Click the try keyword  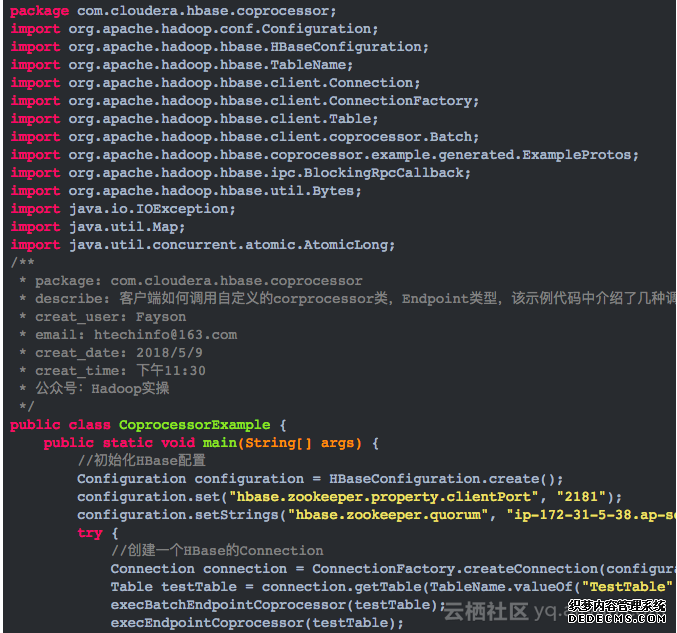[90, 533]
